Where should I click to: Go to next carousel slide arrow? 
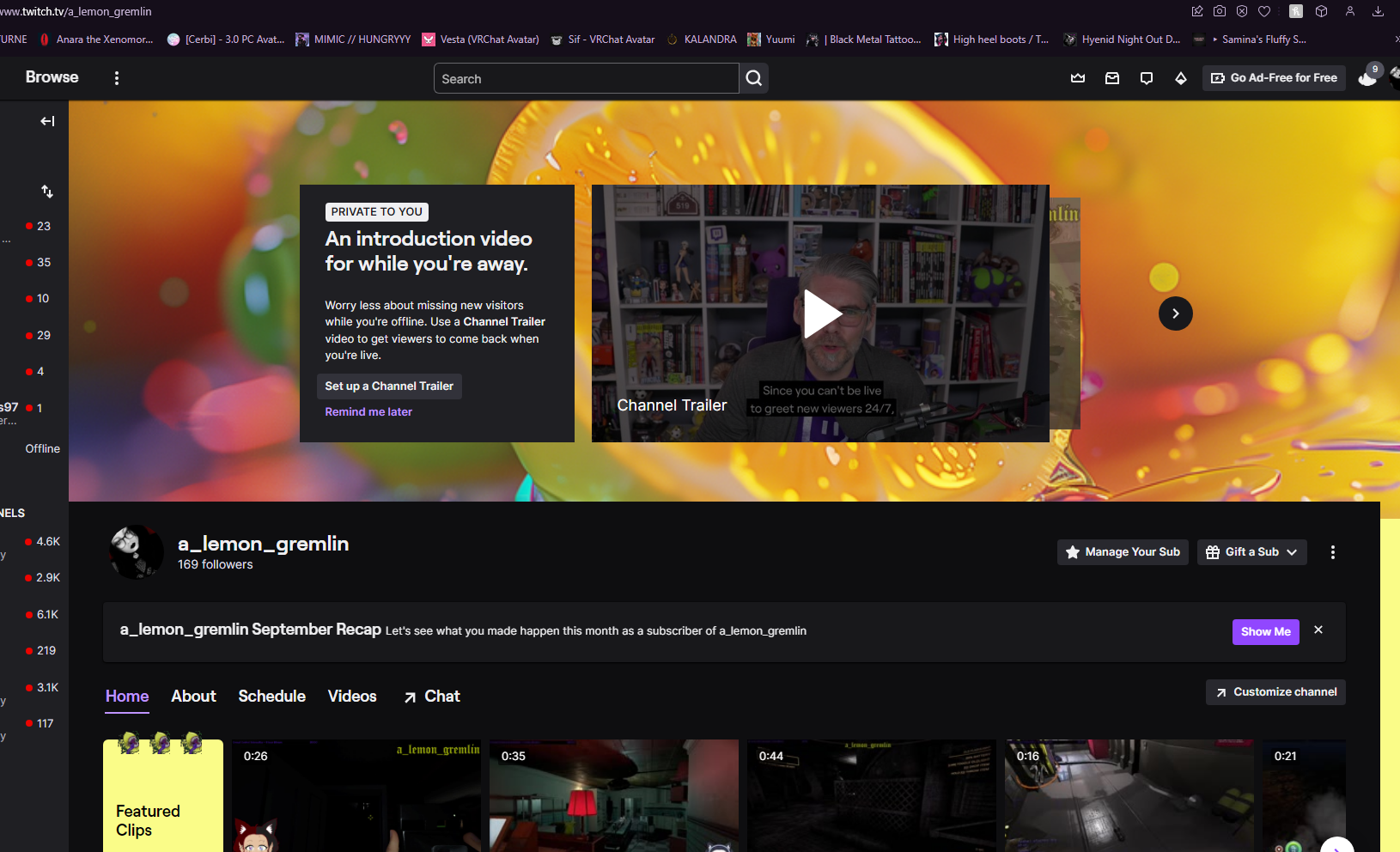tap(1176, 313)
